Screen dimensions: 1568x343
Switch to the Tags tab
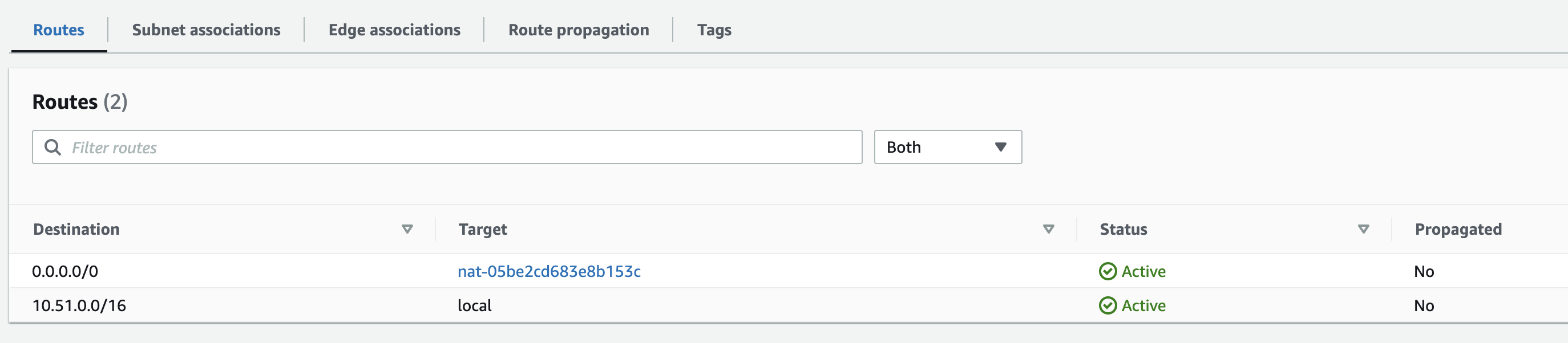pos(715,29)
